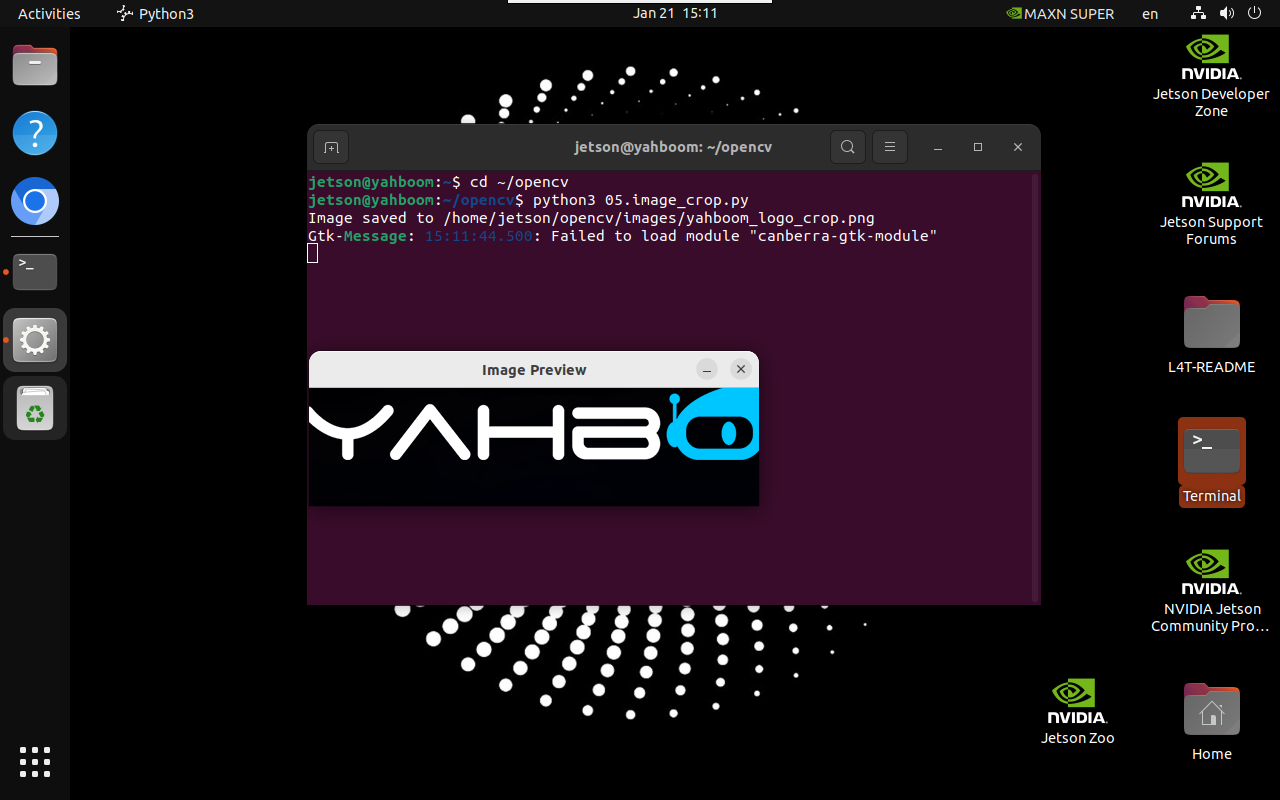Click the saved image path line
Image resolution: width=1280 pixels, height=800 pixels.
(x=591, y=218)
